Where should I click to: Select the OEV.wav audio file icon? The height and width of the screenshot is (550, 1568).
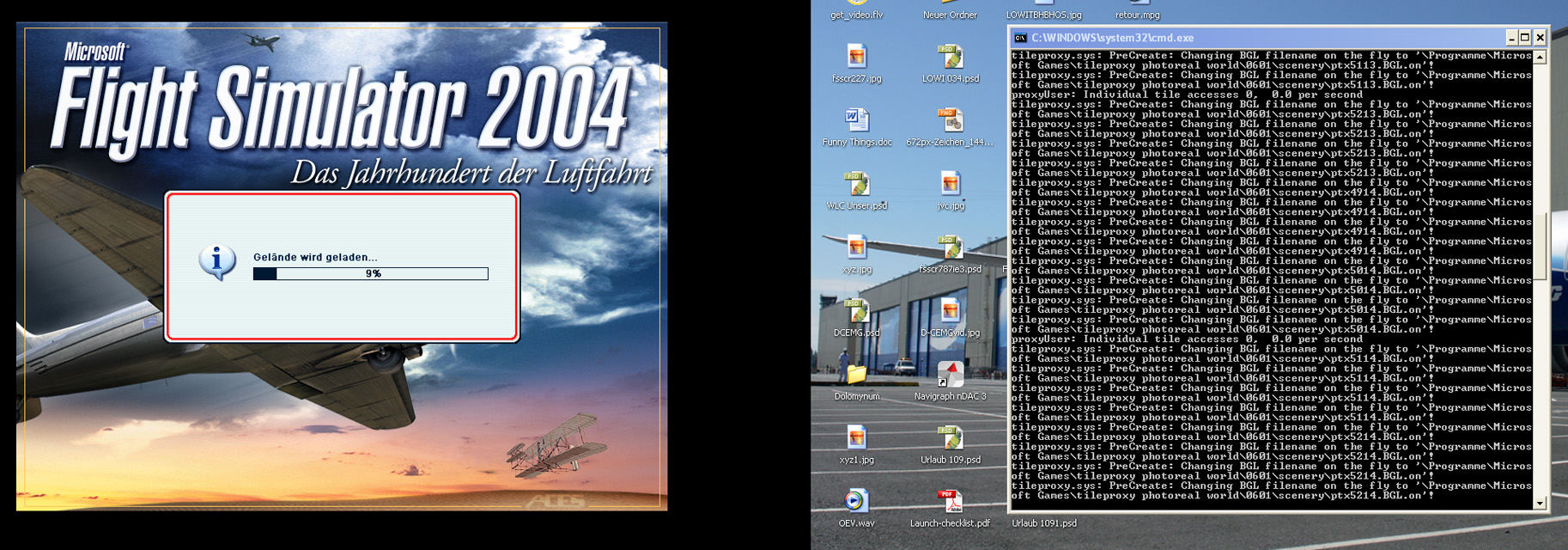856,501
